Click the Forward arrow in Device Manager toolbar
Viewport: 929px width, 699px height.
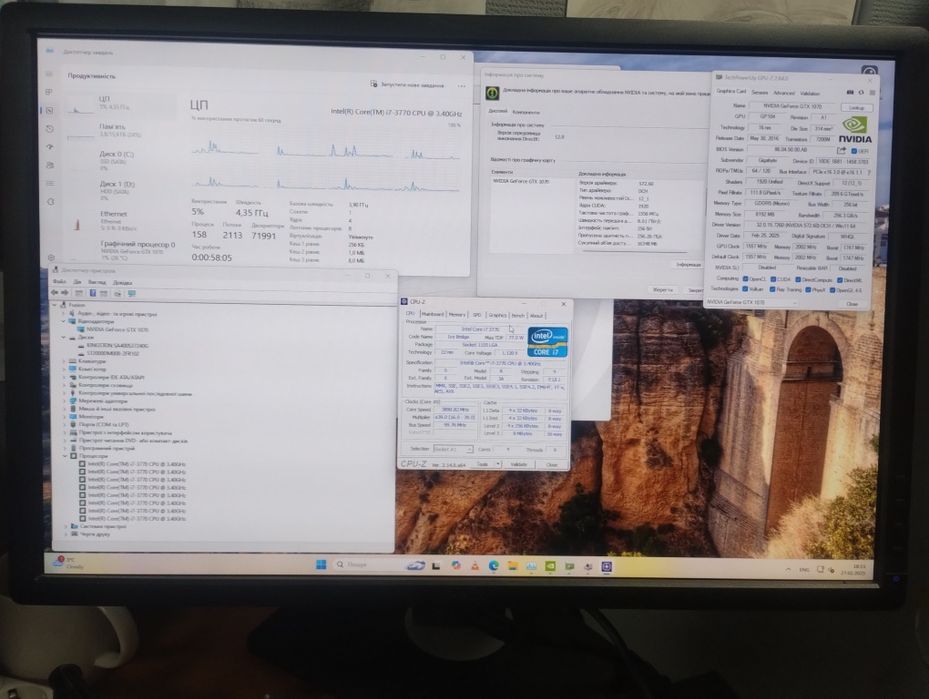point(65,293)
